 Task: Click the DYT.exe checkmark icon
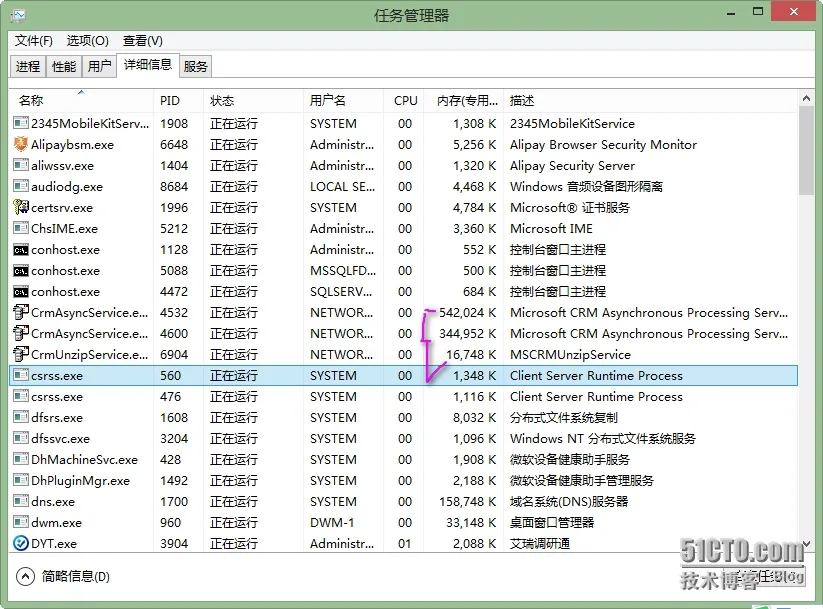[x=21, y=543]
